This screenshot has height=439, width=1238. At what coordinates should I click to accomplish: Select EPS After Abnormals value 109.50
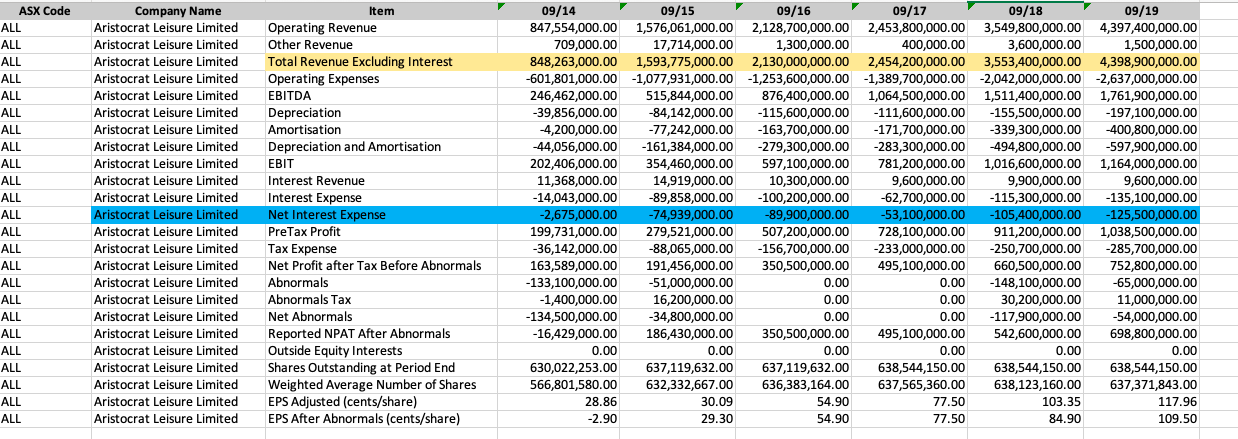pos(1142,419)
